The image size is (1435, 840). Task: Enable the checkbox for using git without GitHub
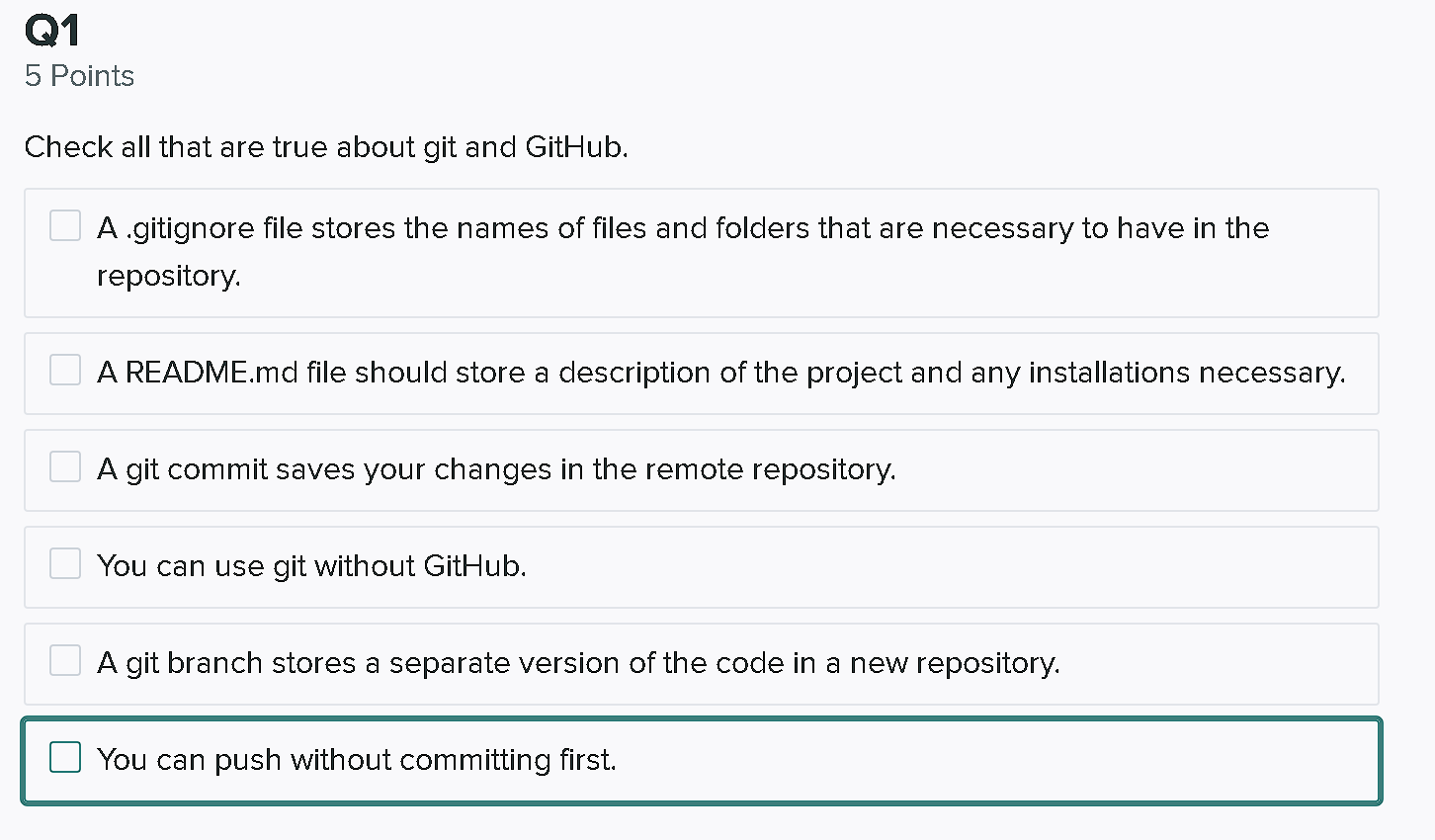point(64,562)
